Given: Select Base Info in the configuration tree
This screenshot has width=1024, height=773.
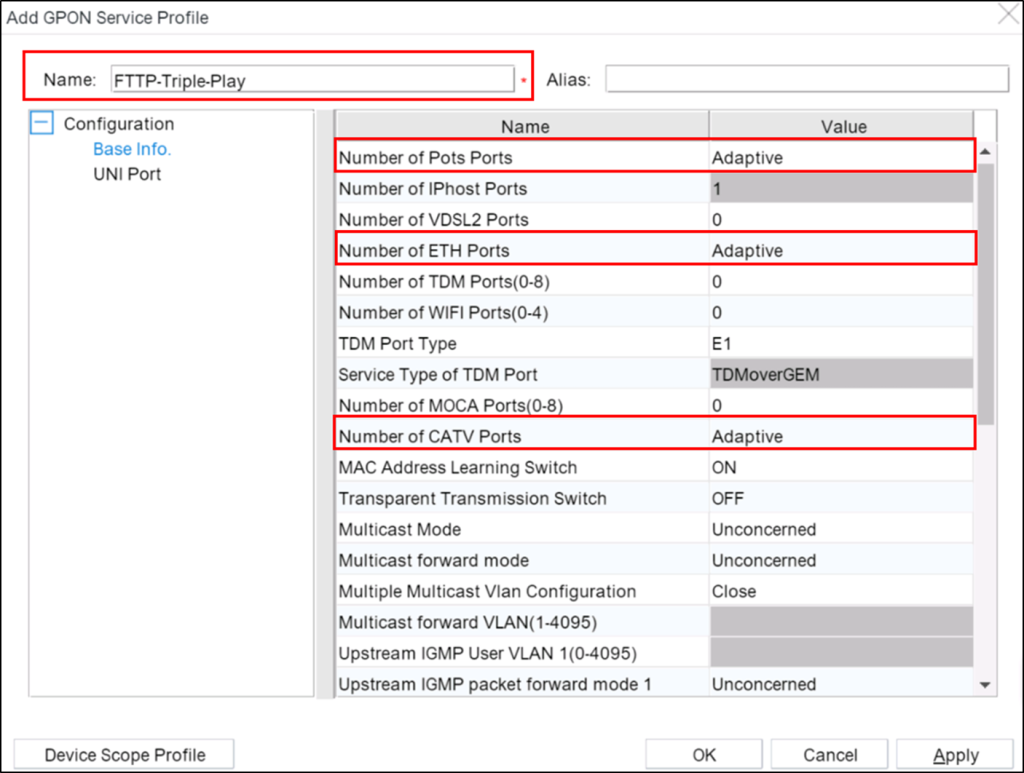Looking at the screenshot, I should (131, 148).
